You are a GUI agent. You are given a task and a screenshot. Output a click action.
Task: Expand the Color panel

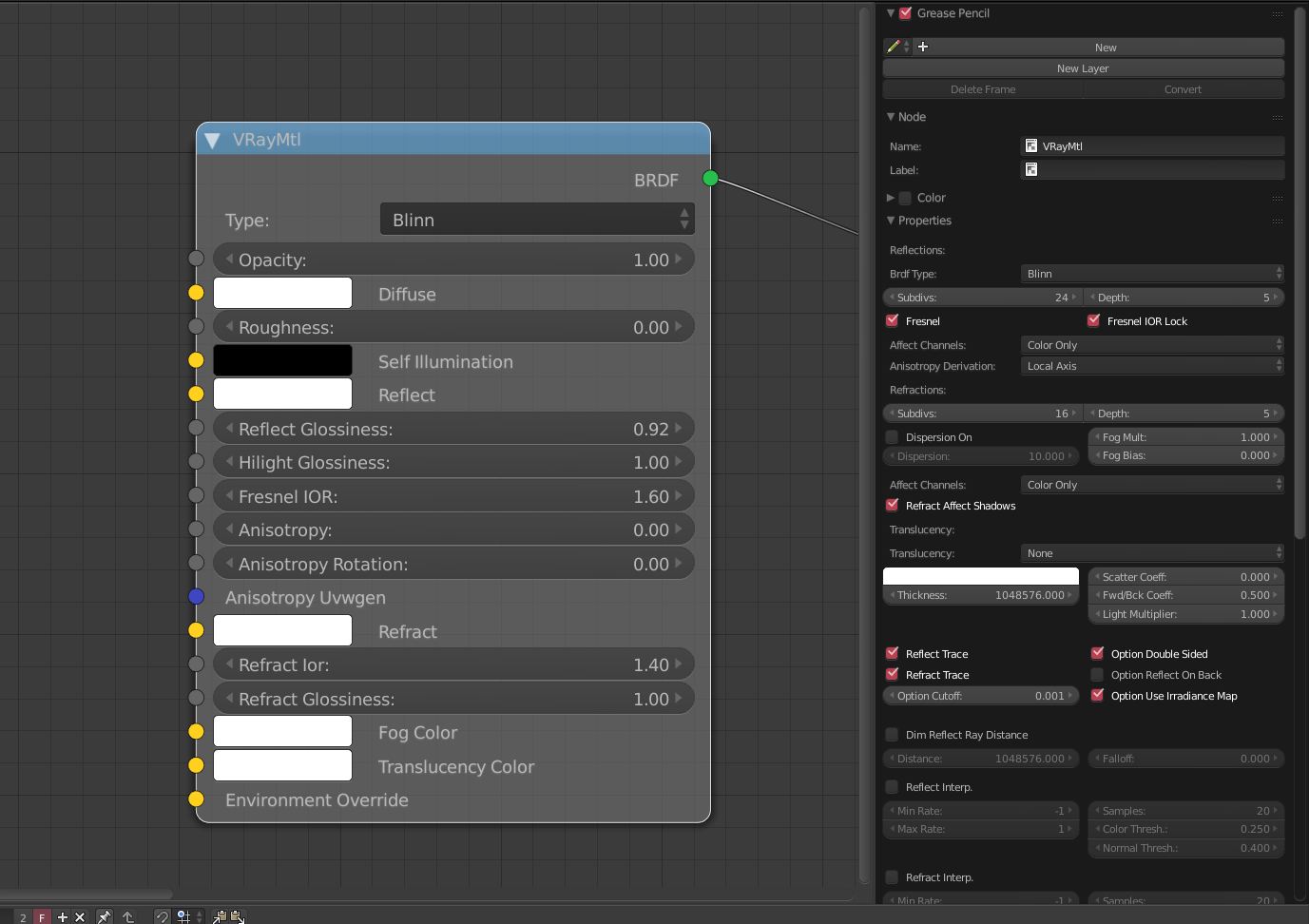(891, 198)
